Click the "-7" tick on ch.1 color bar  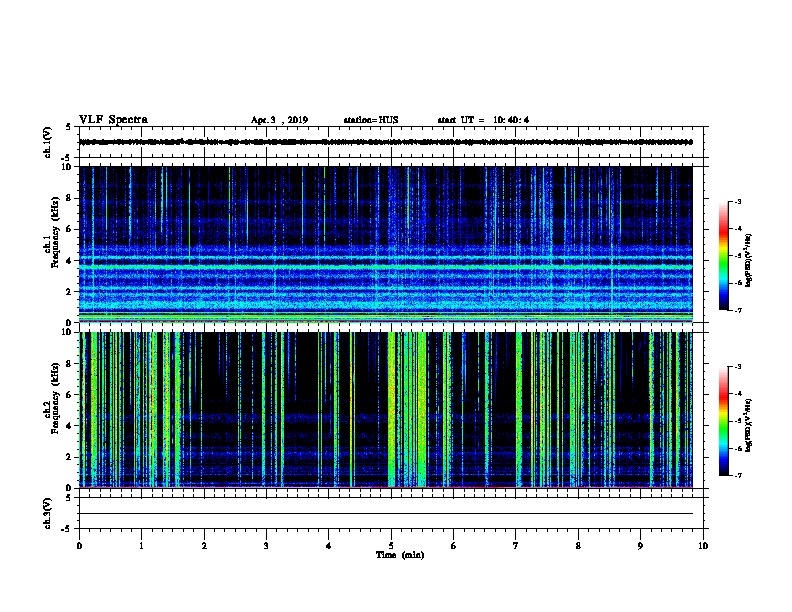[737, 310]
